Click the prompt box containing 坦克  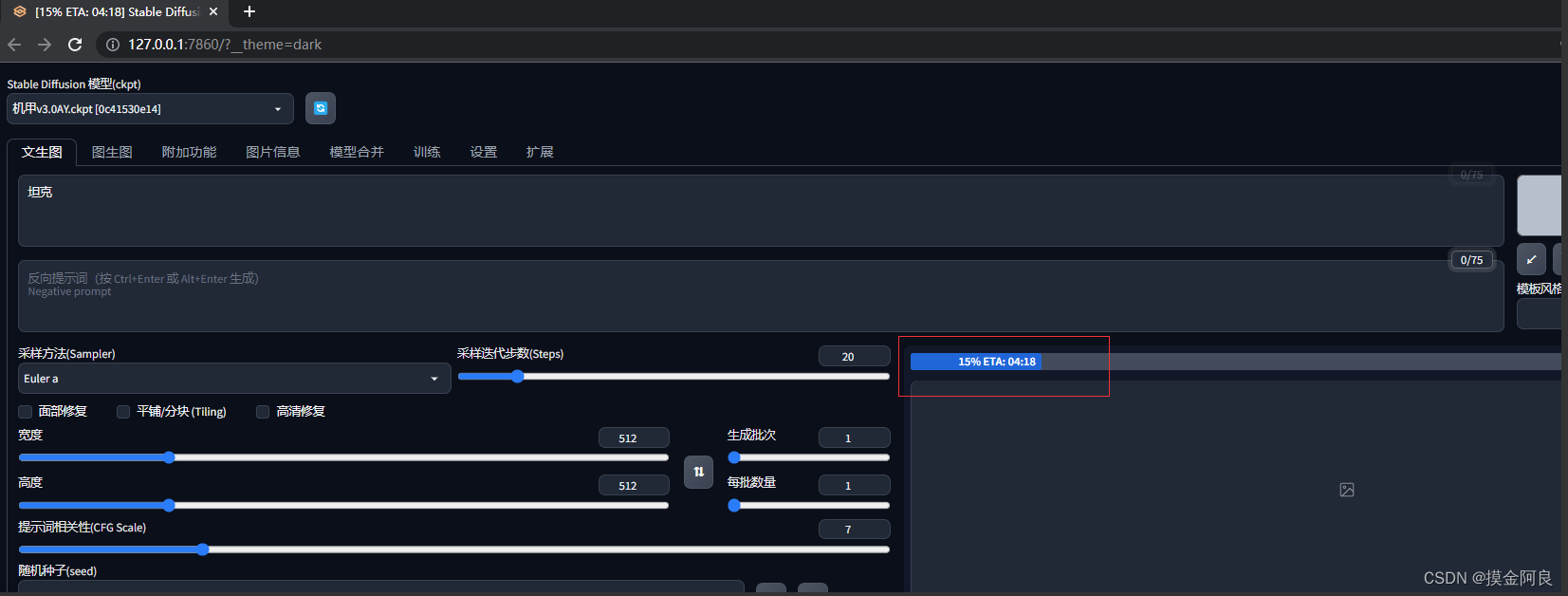click(x=761, y=211)
